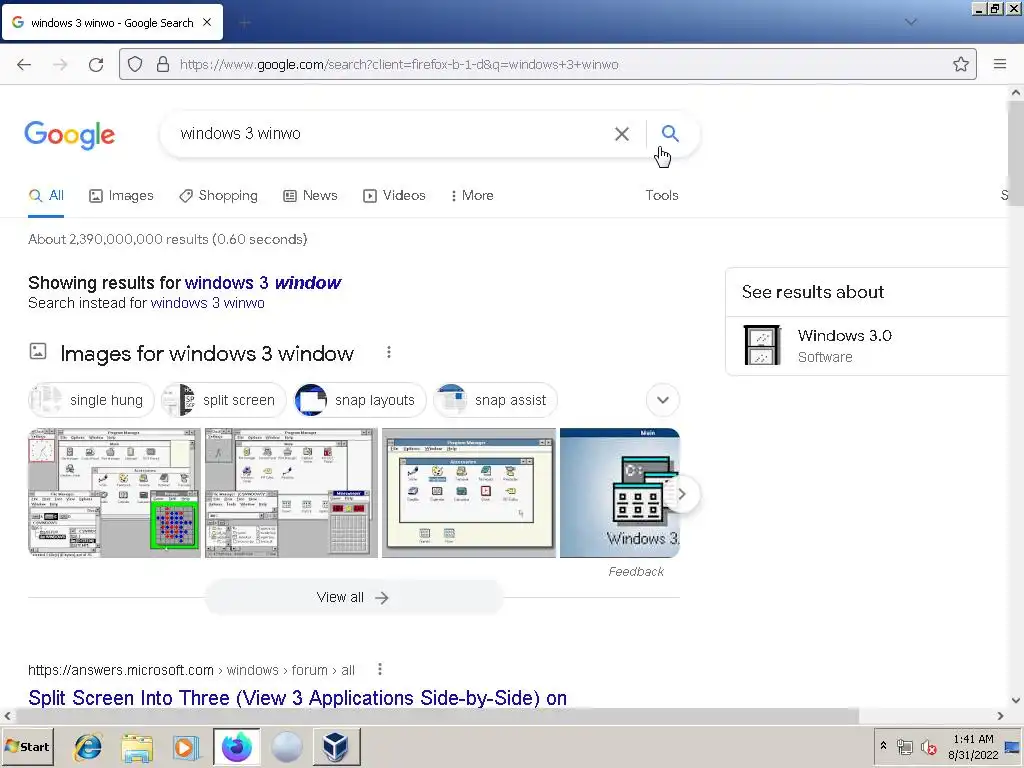Image resolution: width=1024 pixels, height=768 pixels.
Task: Advance image carousel with the right arrow
Action: [682, 494]
